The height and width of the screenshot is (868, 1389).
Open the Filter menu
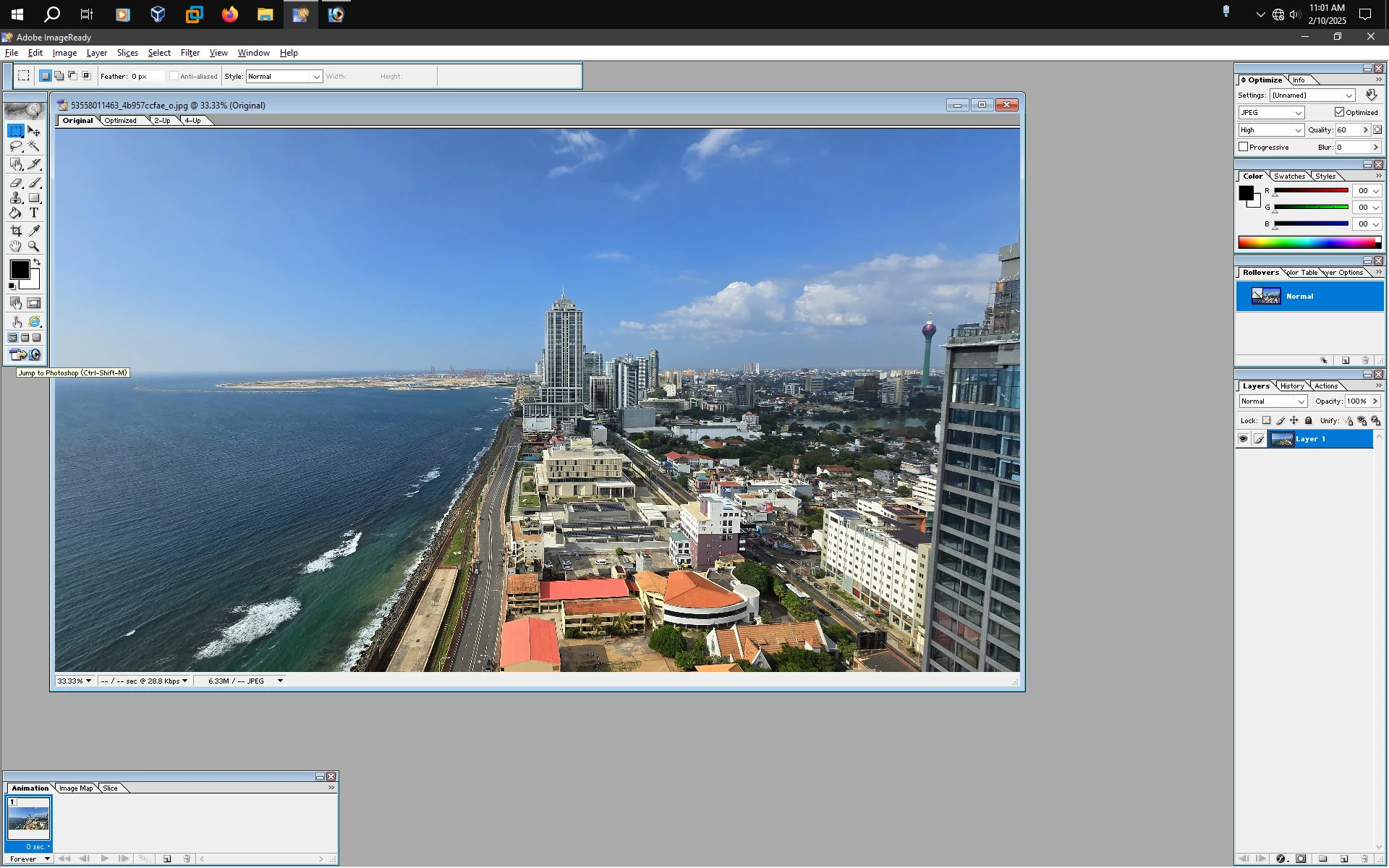point(190,53)
